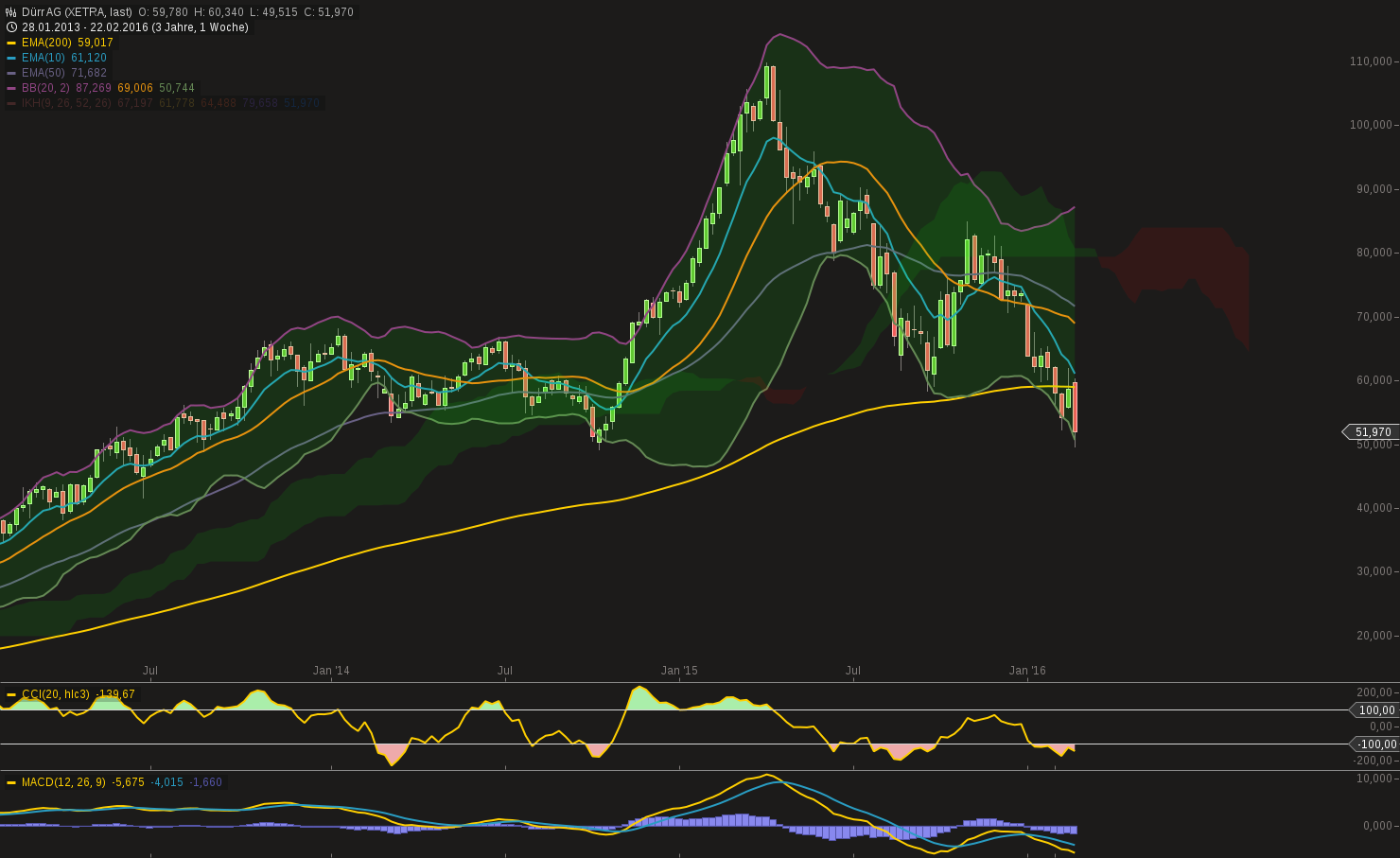1400x858 pixels.
Task: Click the chart icon beside Dürr AG
Action: point(11,12)
